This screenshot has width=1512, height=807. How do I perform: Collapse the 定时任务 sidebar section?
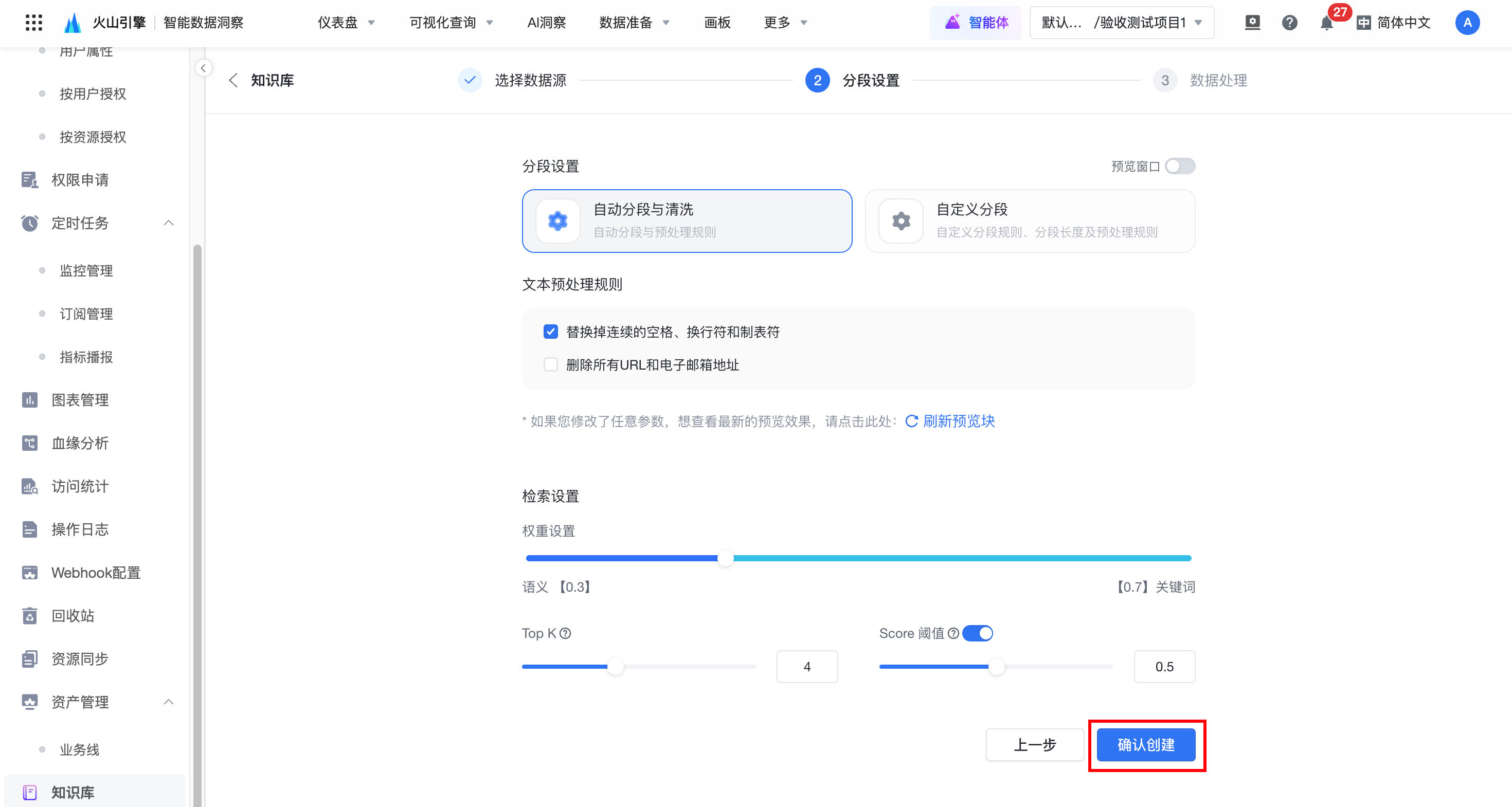pyautogui.click(x=169, y=223)
